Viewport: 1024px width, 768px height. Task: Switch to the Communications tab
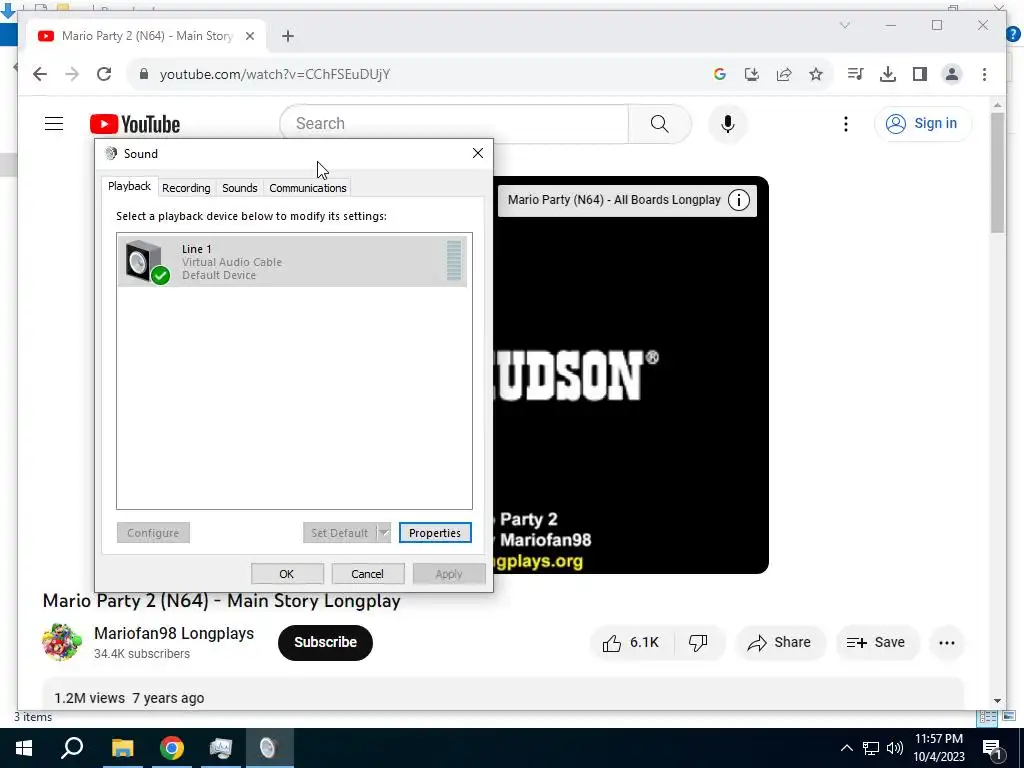tap(308, 188)
